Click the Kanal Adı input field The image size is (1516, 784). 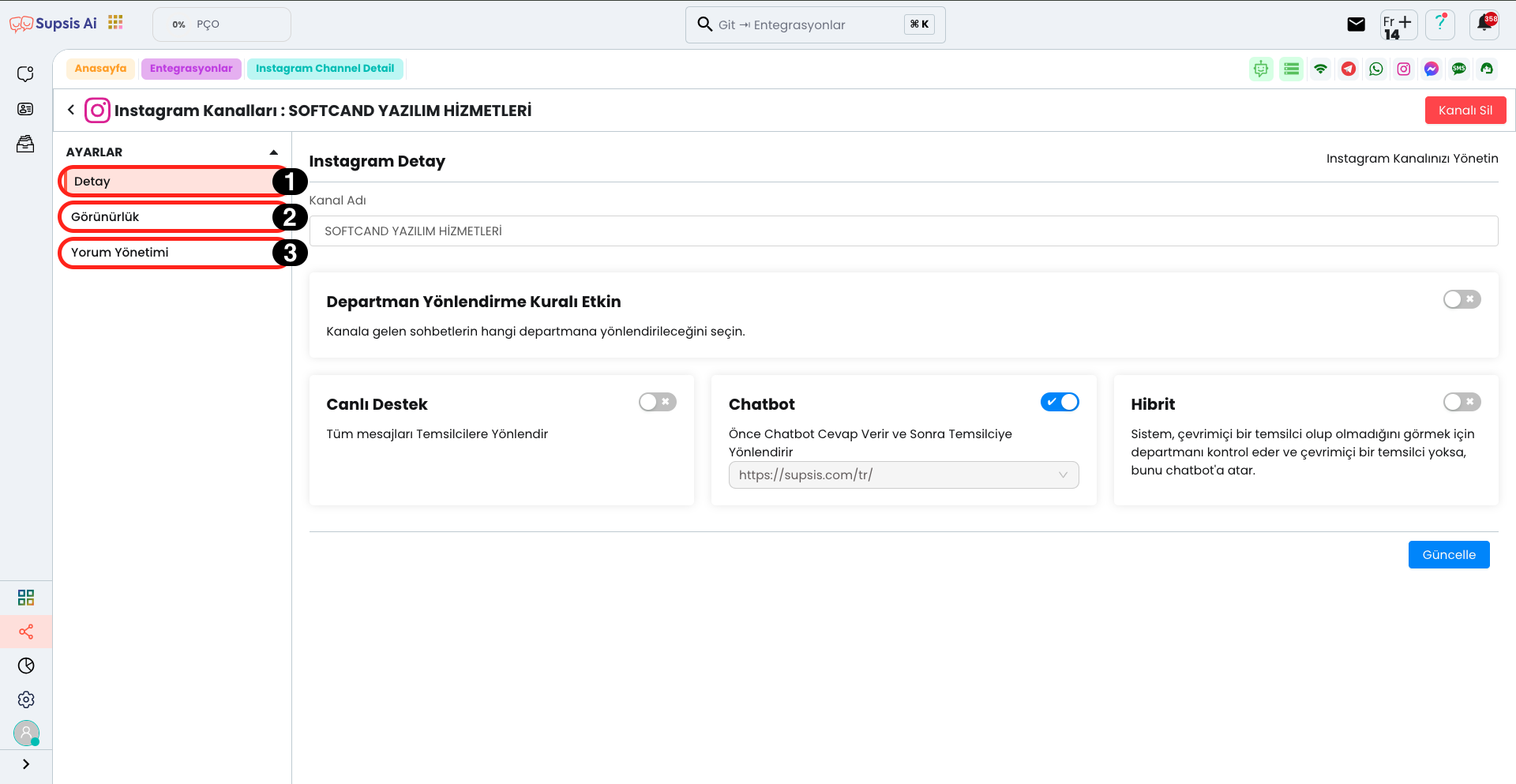[903, 231]
